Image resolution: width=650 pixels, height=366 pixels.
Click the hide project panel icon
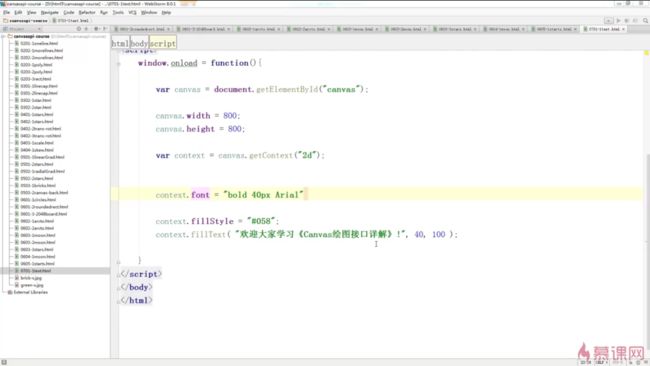[104, 29]
